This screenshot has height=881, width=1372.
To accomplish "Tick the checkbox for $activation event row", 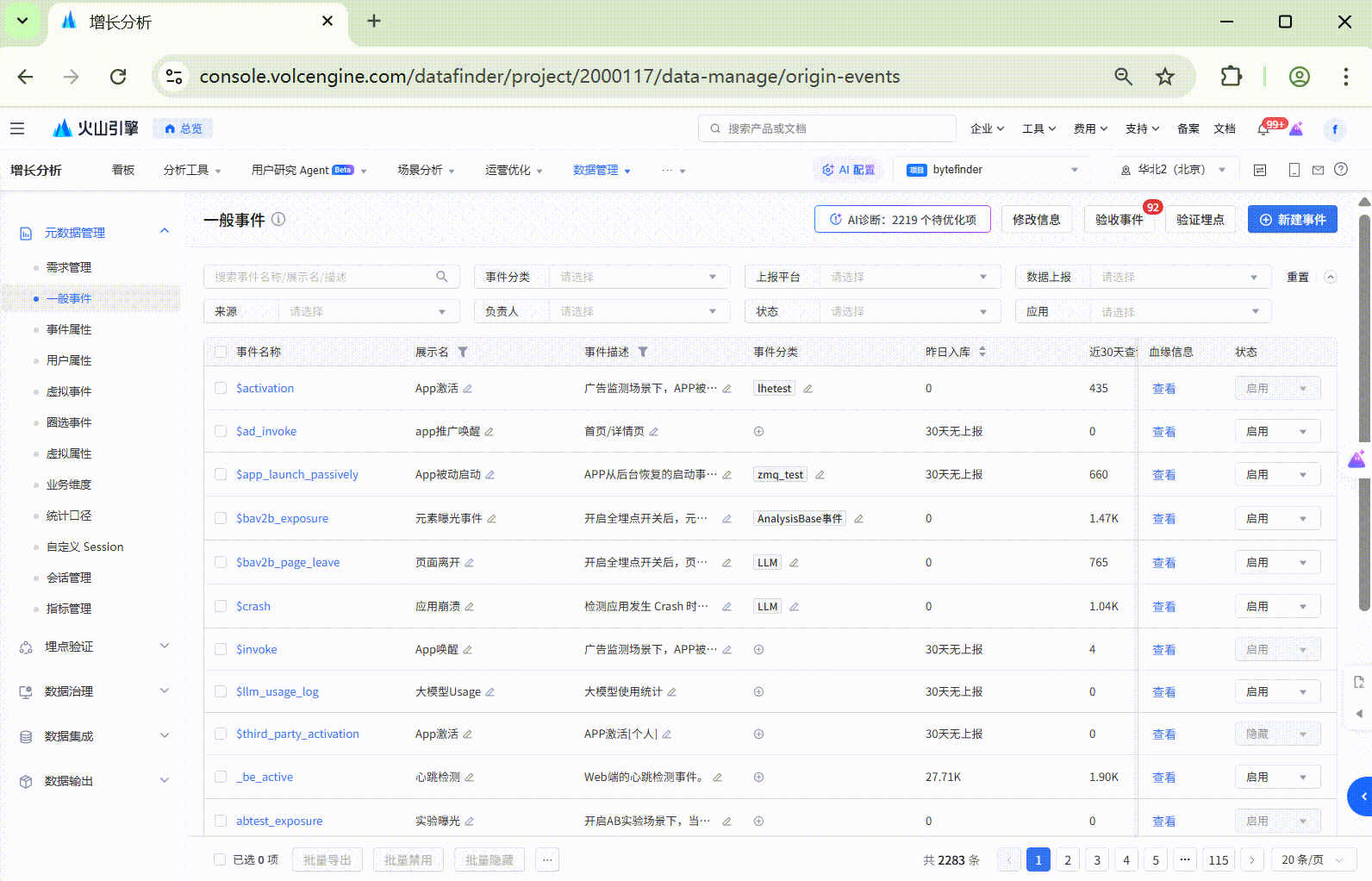I will (x=221, y=388).
